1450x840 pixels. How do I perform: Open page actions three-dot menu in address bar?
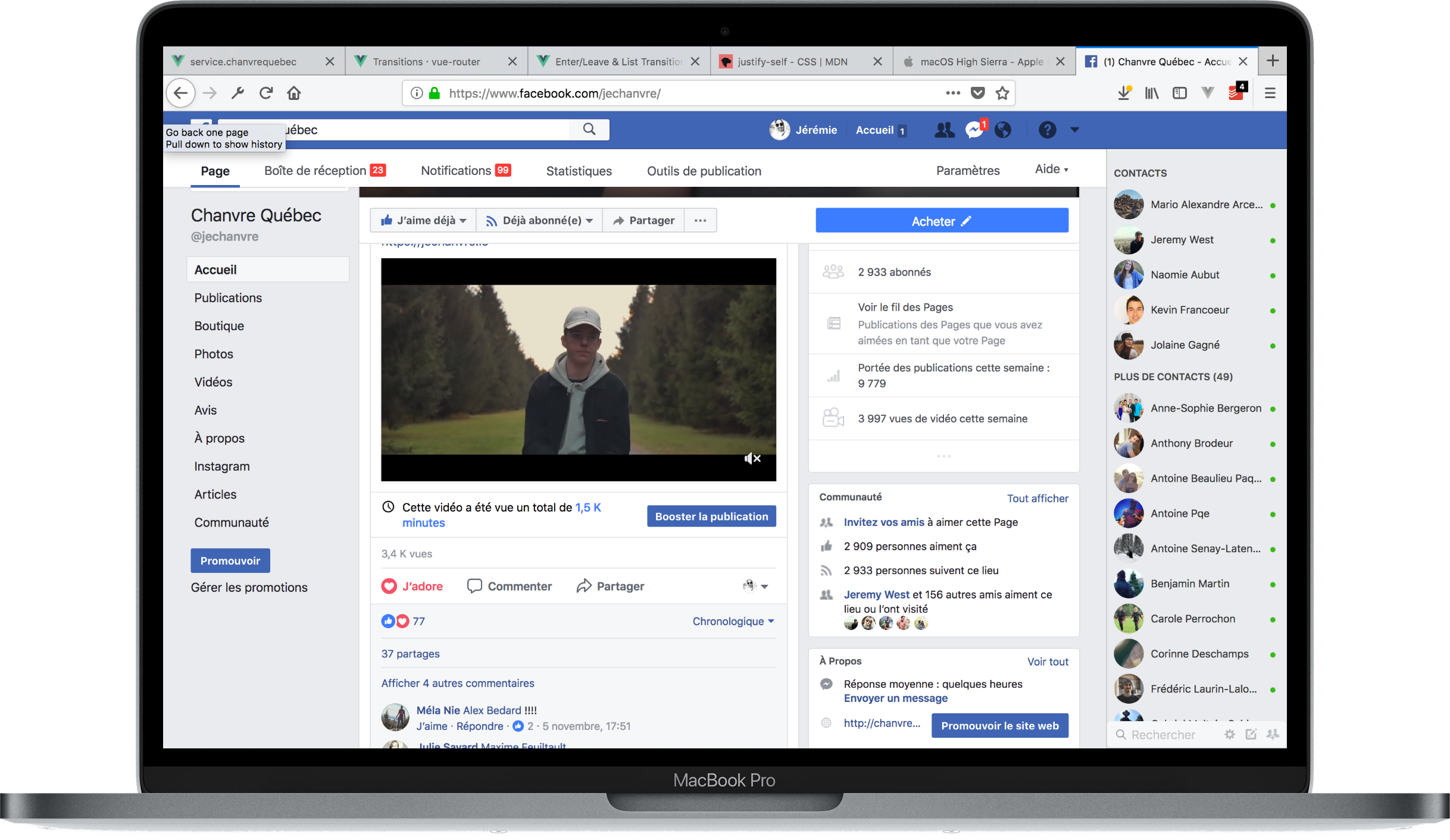click(953, 93)
